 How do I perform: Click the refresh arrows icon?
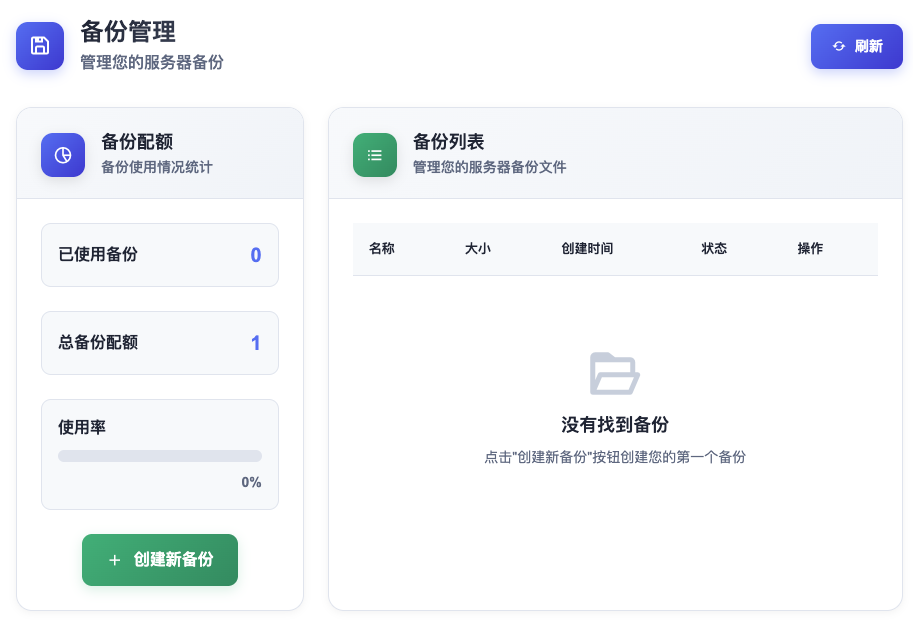tap(839, 46)
